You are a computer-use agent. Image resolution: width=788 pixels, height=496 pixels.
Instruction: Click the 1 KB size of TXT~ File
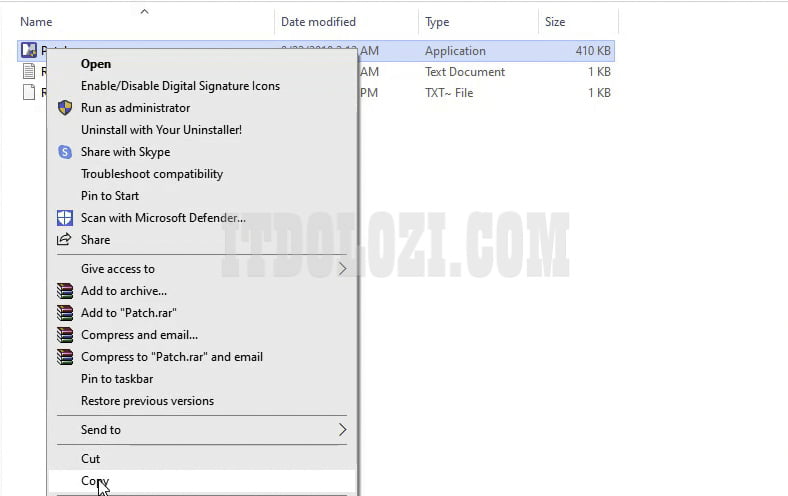pos(600,93)
